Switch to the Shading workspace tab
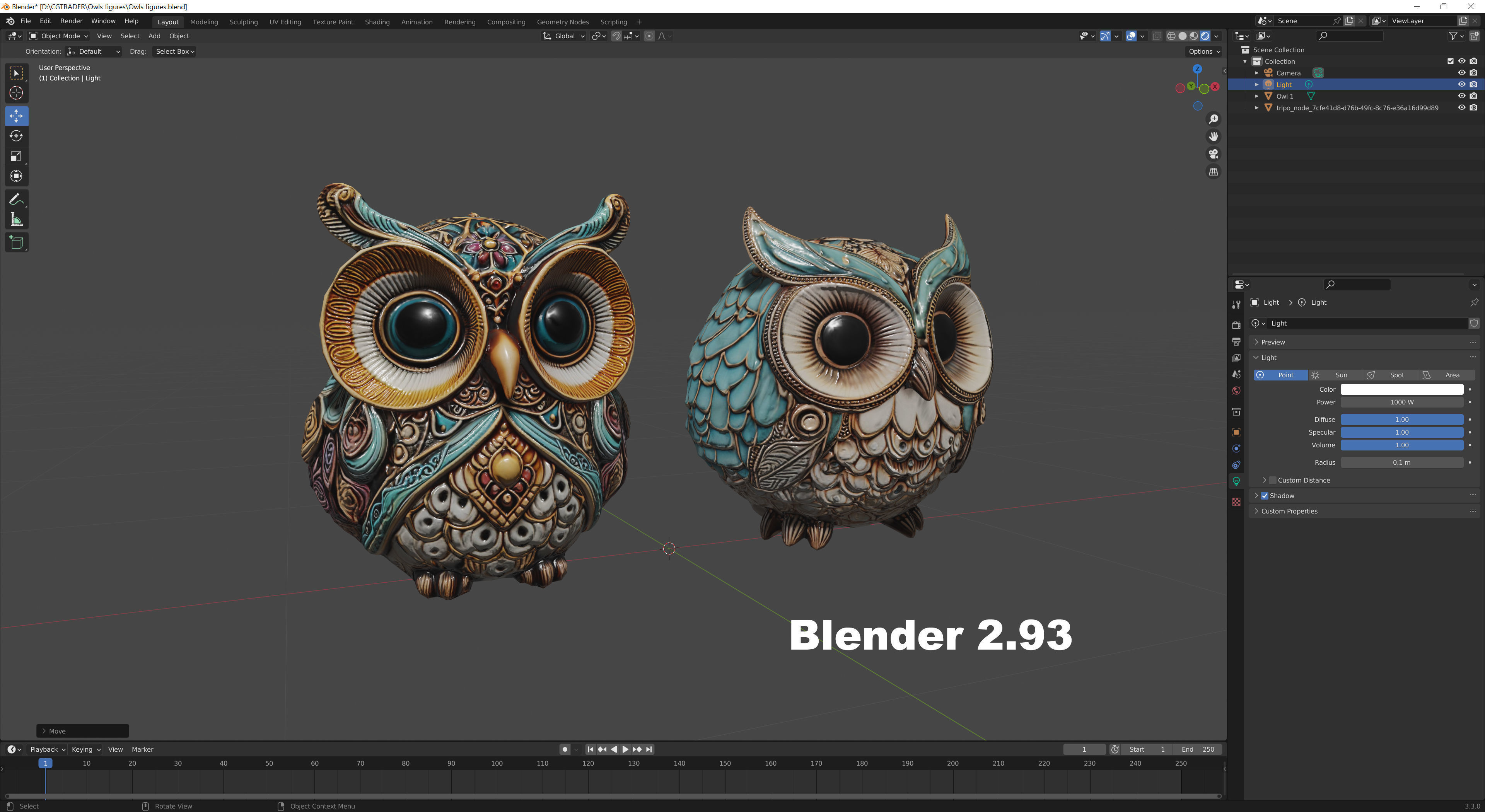The width and height of the screenshot is (1485, 812). [377, 22]
